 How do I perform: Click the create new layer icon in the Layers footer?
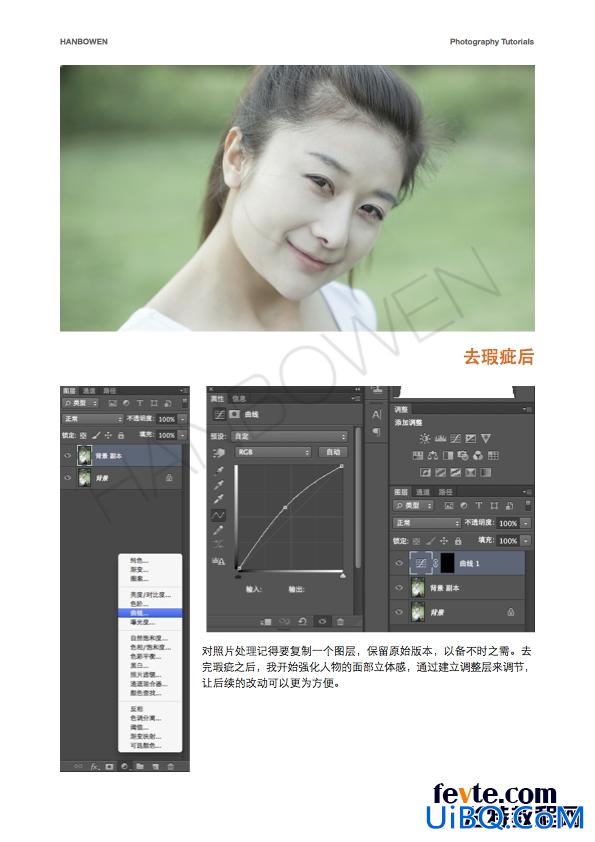pyautogui.click(x=155, y=767)
